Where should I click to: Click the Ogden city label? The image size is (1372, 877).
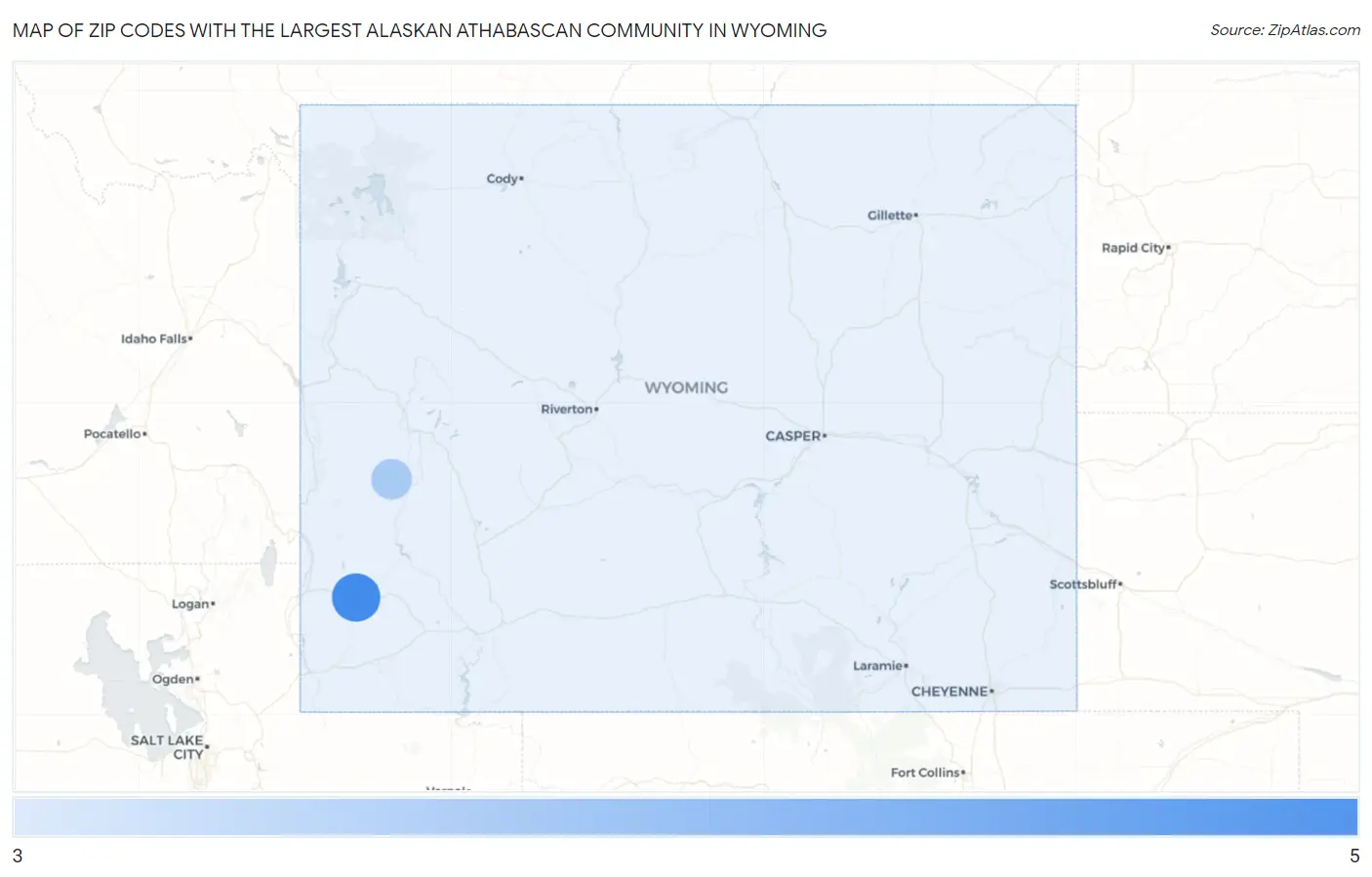[x=173, y=679]
